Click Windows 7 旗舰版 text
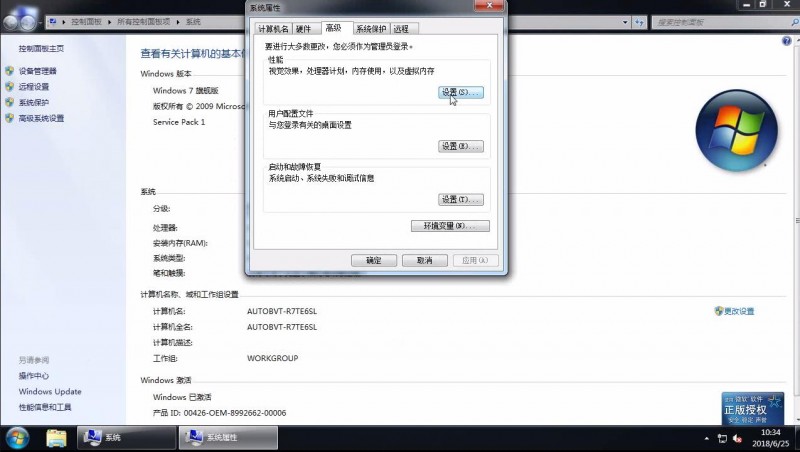 click(x=186, y=91)
